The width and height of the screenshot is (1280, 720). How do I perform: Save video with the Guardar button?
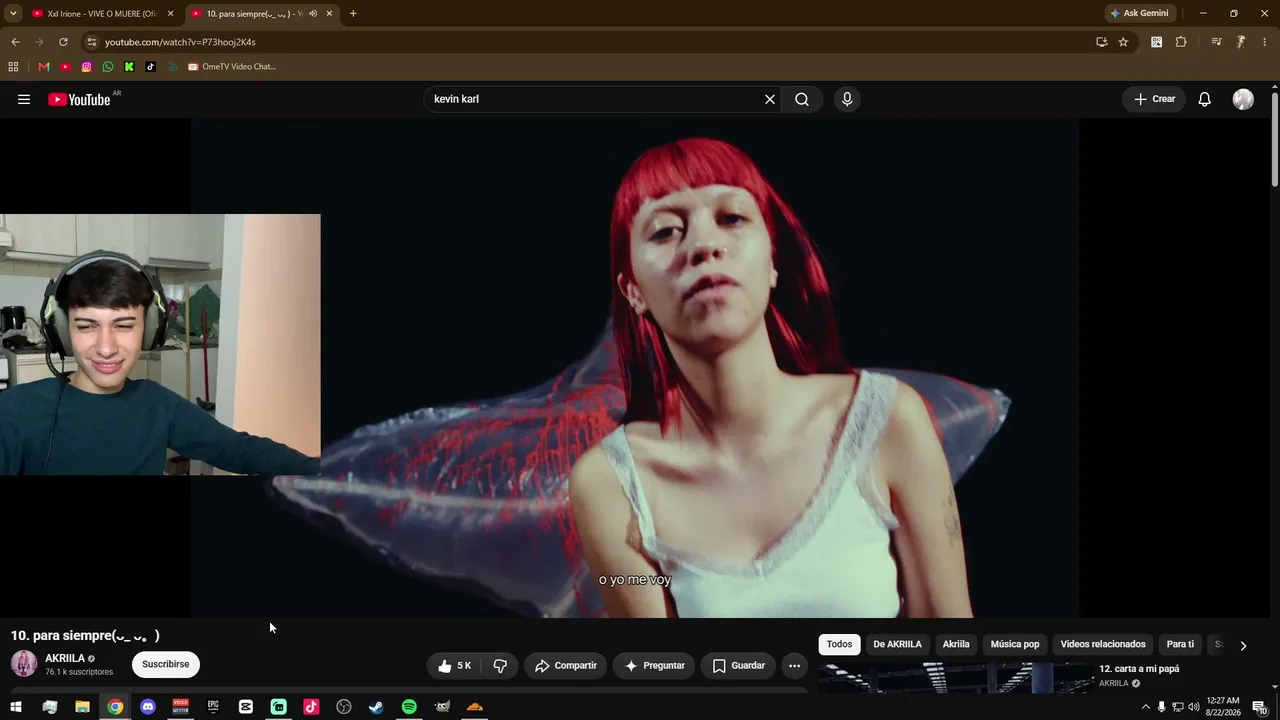(x=739, y=666)
